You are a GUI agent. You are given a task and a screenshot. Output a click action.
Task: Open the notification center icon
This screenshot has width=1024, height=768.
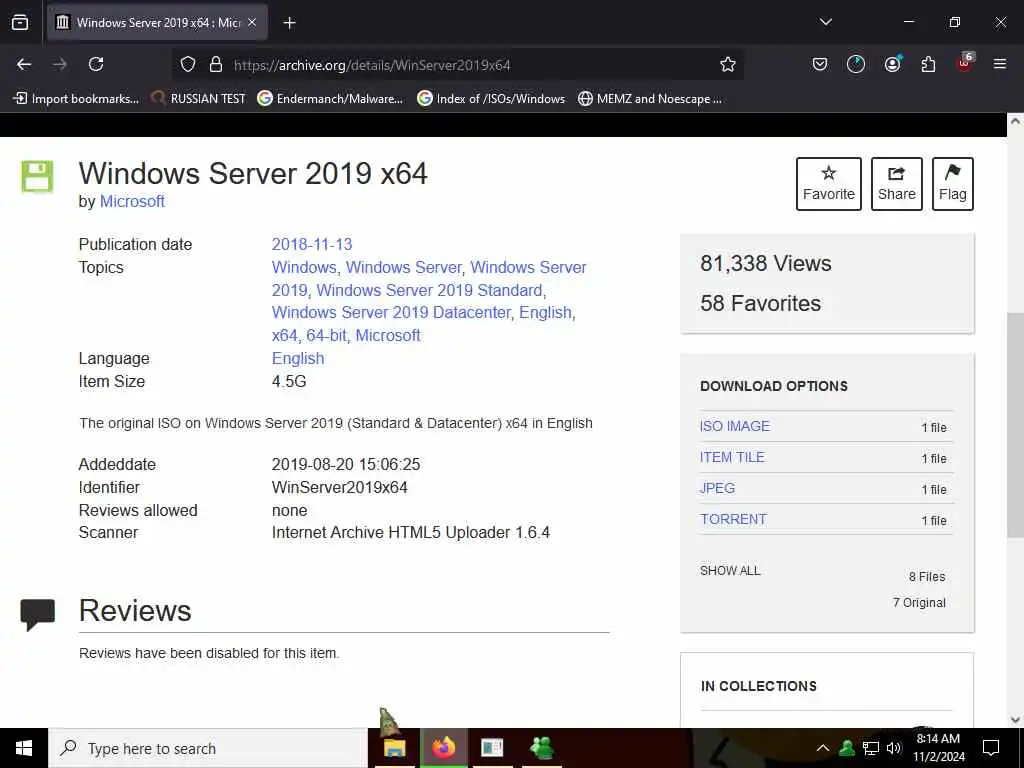[x=991, y=748]
